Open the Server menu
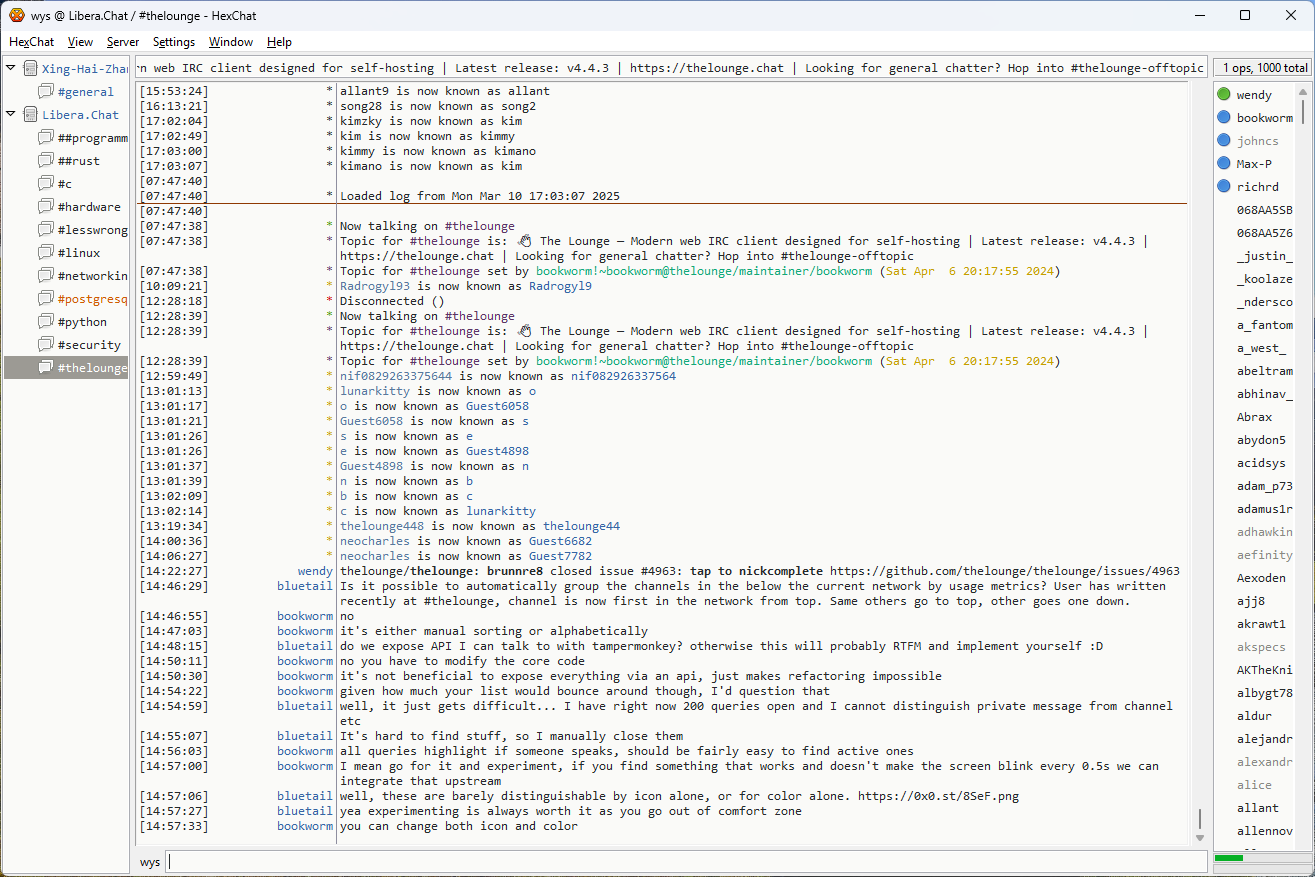 tap(123, 42)
